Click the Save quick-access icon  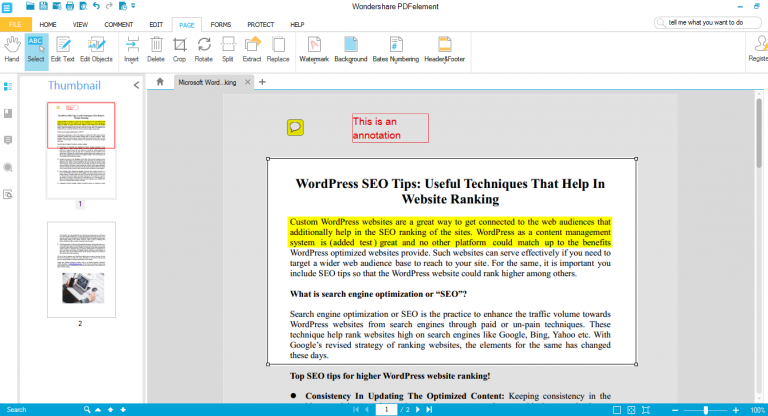pos(44,6)
